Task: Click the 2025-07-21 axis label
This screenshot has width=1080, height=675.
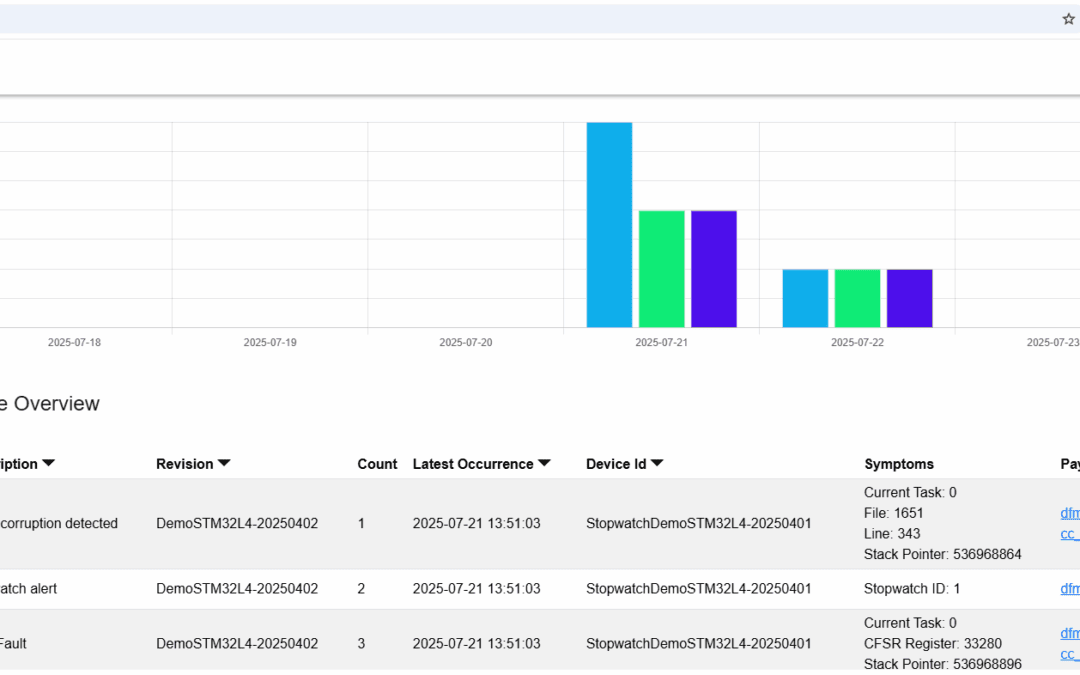Action: [x=661, y=342]
